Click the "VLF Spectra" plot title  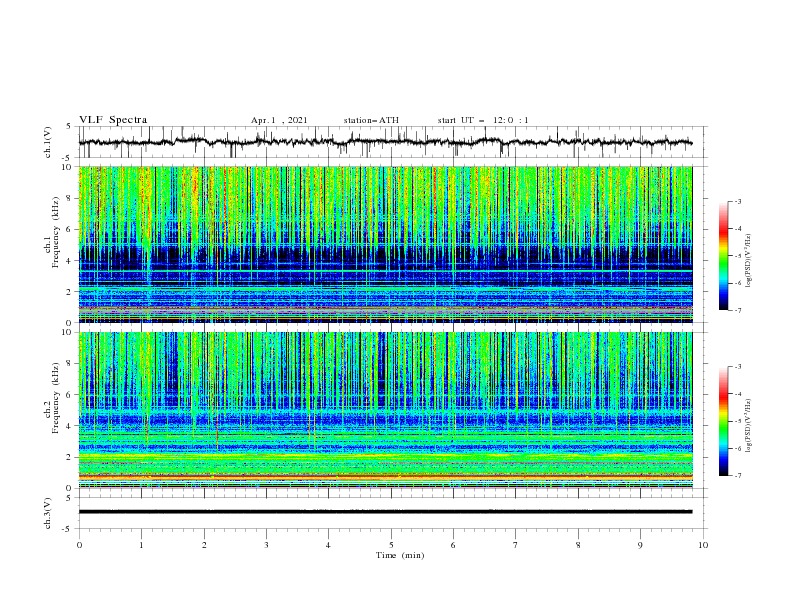[x=113, y=120]
